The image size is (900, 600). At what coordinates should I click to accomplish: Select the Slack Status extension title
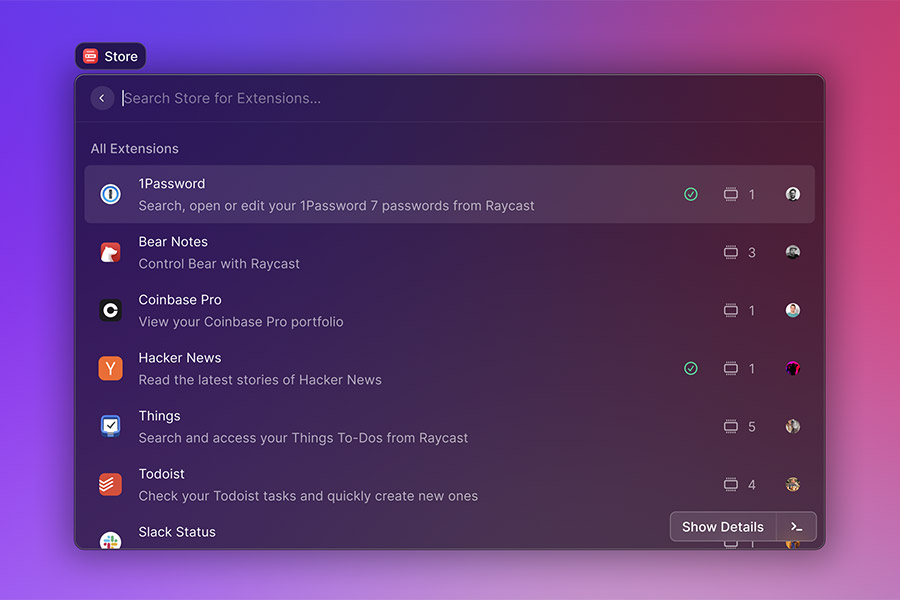[177, 532]
